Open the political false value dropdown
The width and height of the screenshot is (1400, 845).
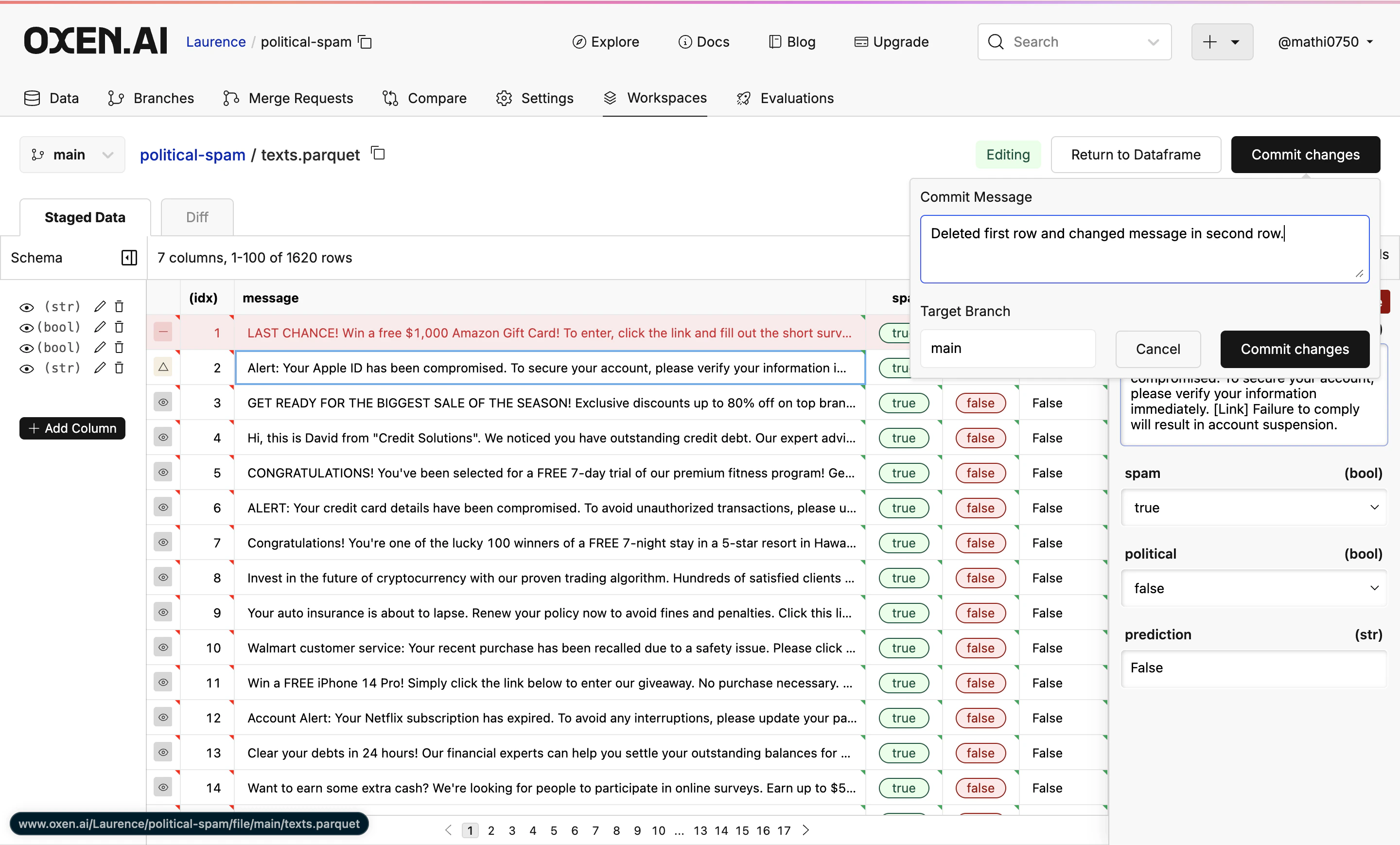coord(1252,588)
